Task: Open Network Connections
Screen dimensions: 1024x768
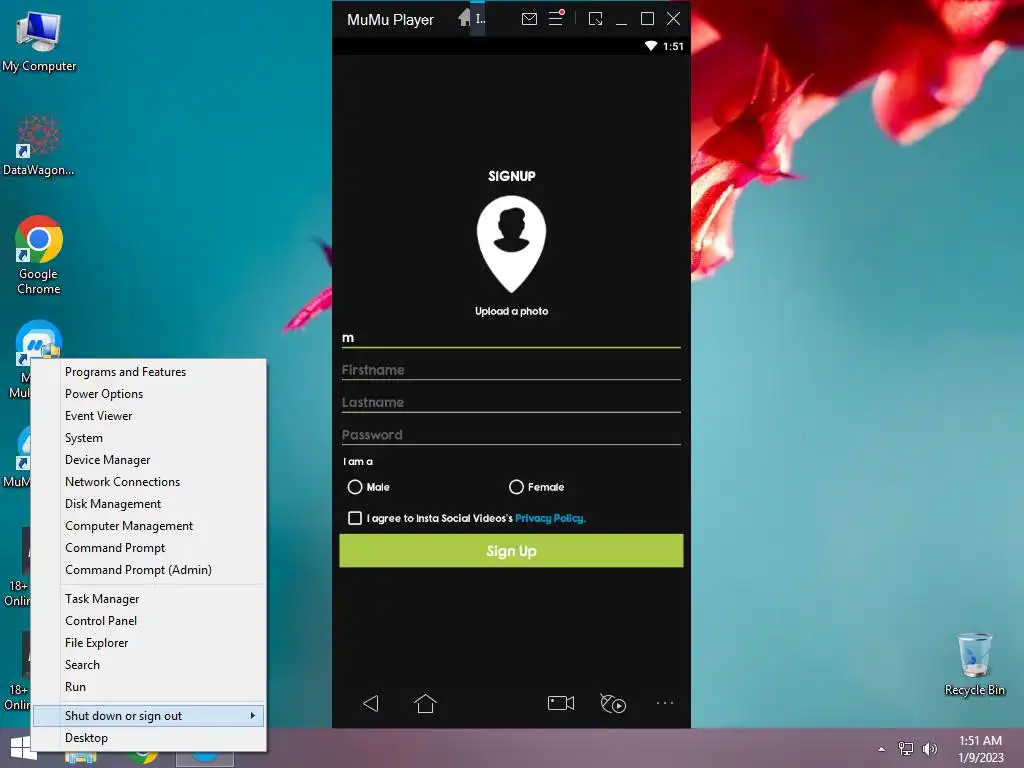Action: (149, 482)
